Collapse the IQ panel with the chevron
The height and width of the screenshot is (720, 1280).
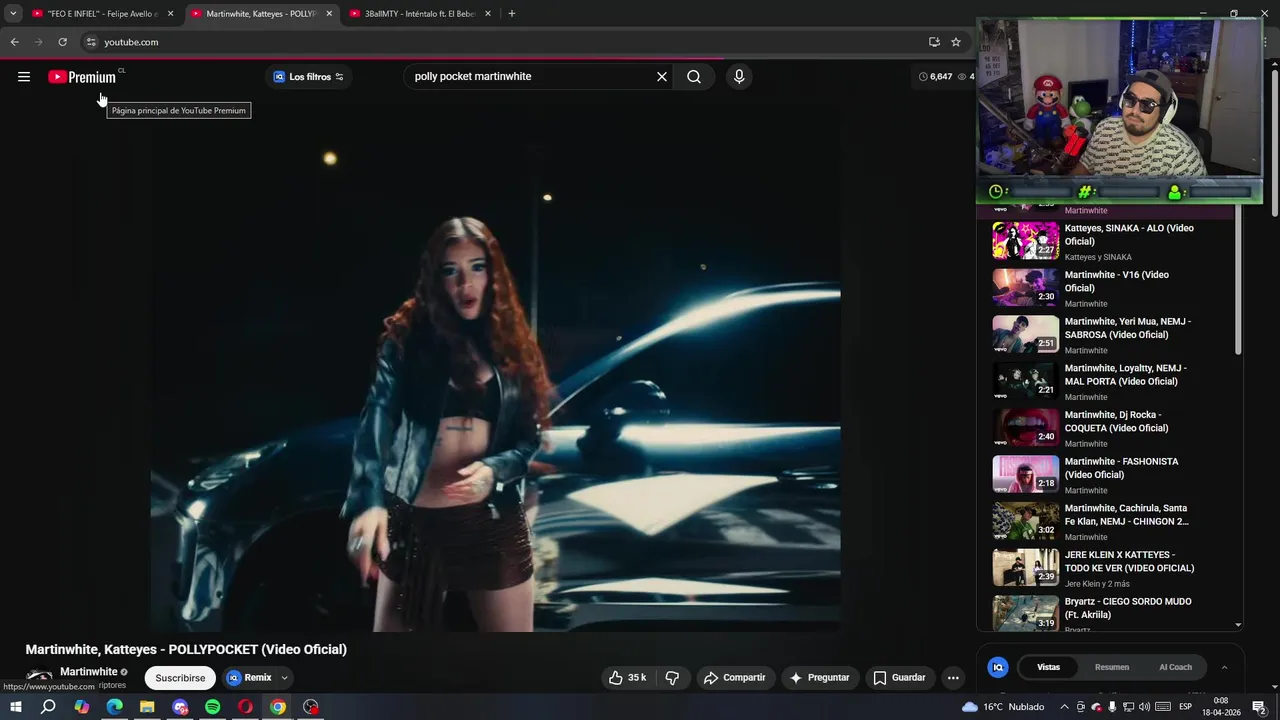1224,667
